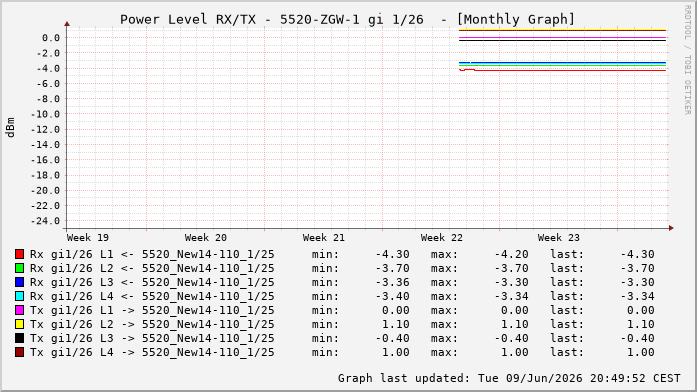Click the dark red Tx L4 legend swatch
This screenshot has height=392, width=697.
click(x=19, y=352)
